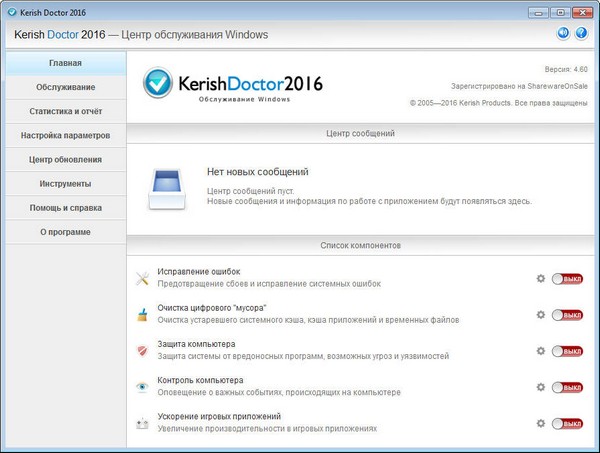Viewport: 600px width, 453px height.
Task: Click the broom icon for Очистка цифрового мусора
Action: pyautogui.click(x=142, y=315)
